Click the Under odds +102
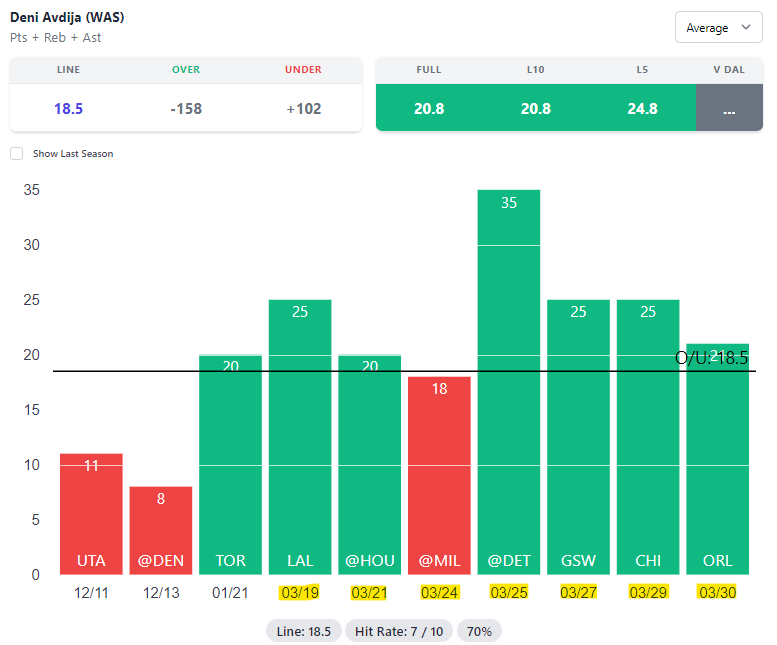The image size is (777, 645). point(303,108)
